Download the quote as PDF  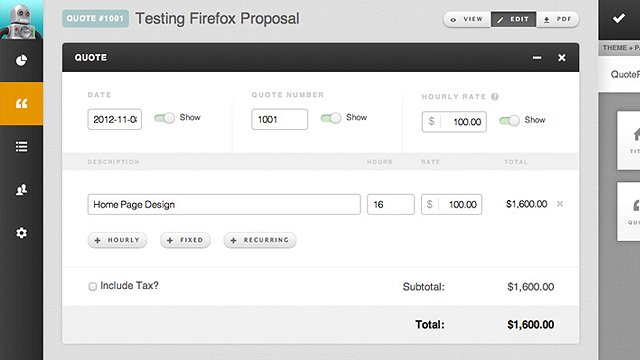tap(558, 19)
